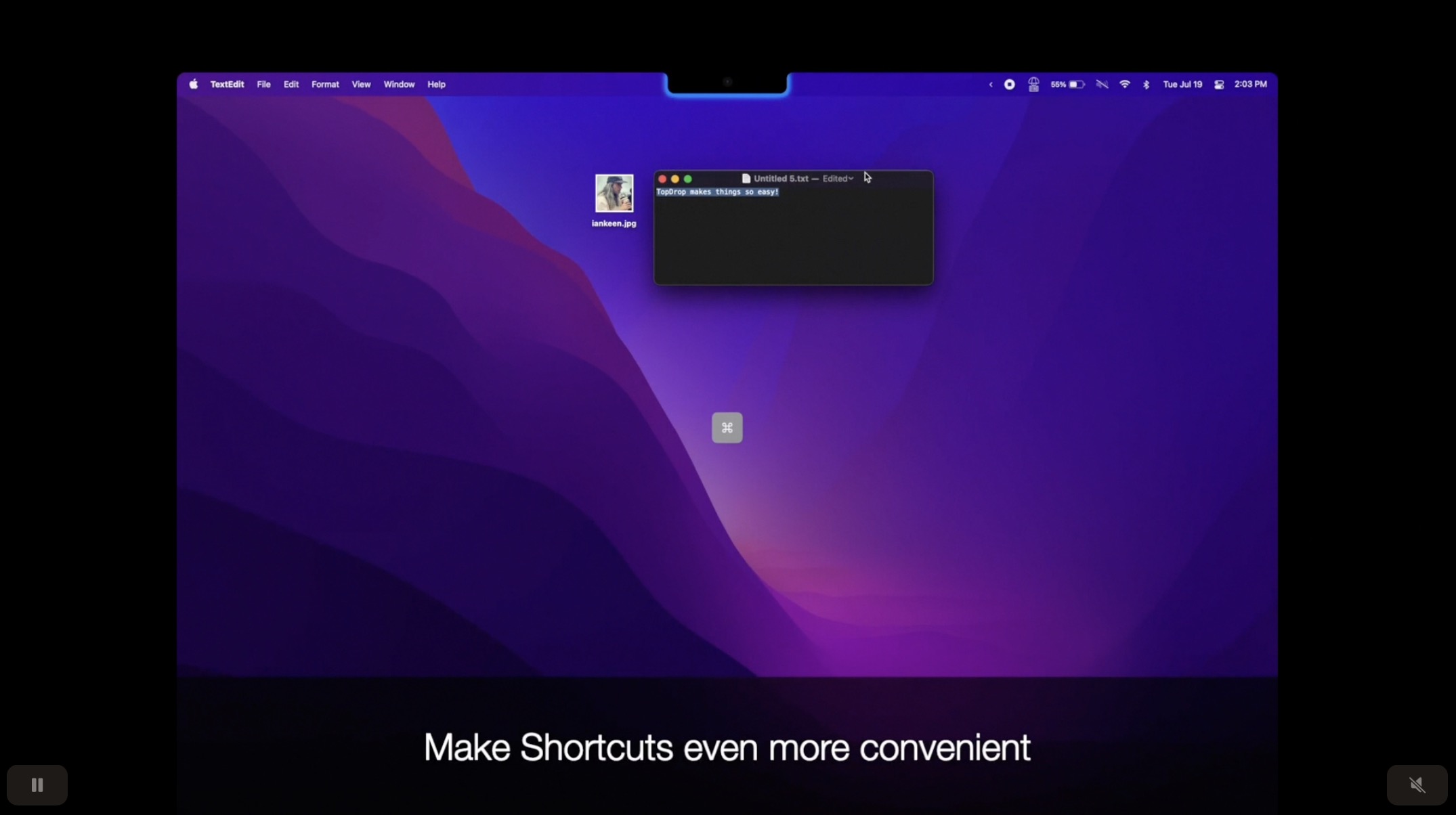The height and width of the screenshot is (815, 1456).
Task: Click the battery status icon
Action: (1076, 85)
